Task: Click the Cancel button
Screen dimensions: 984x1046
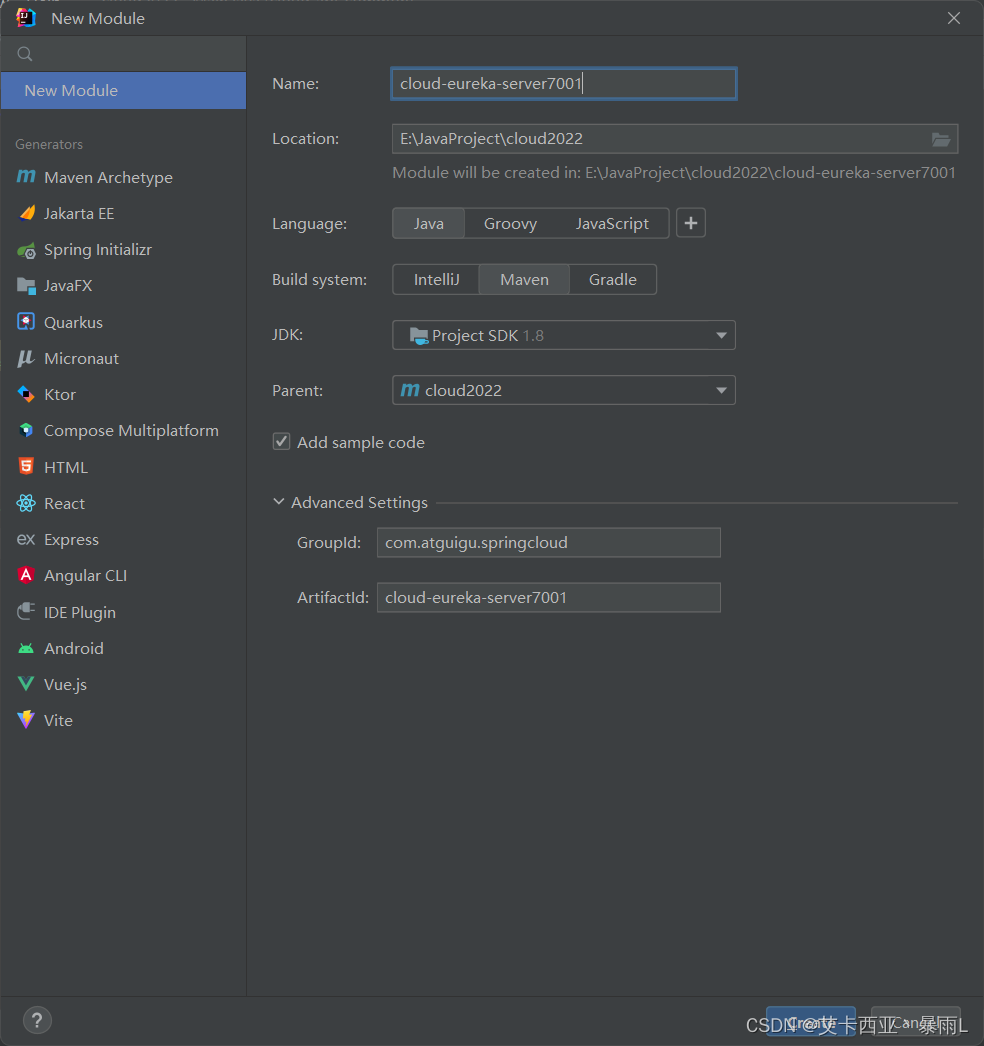Action: [915, 1022]
